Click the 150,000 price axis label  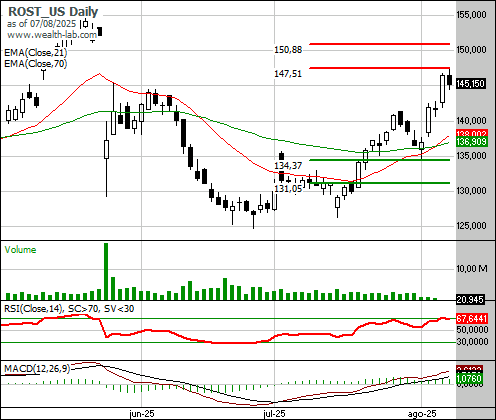click(471, 50)
